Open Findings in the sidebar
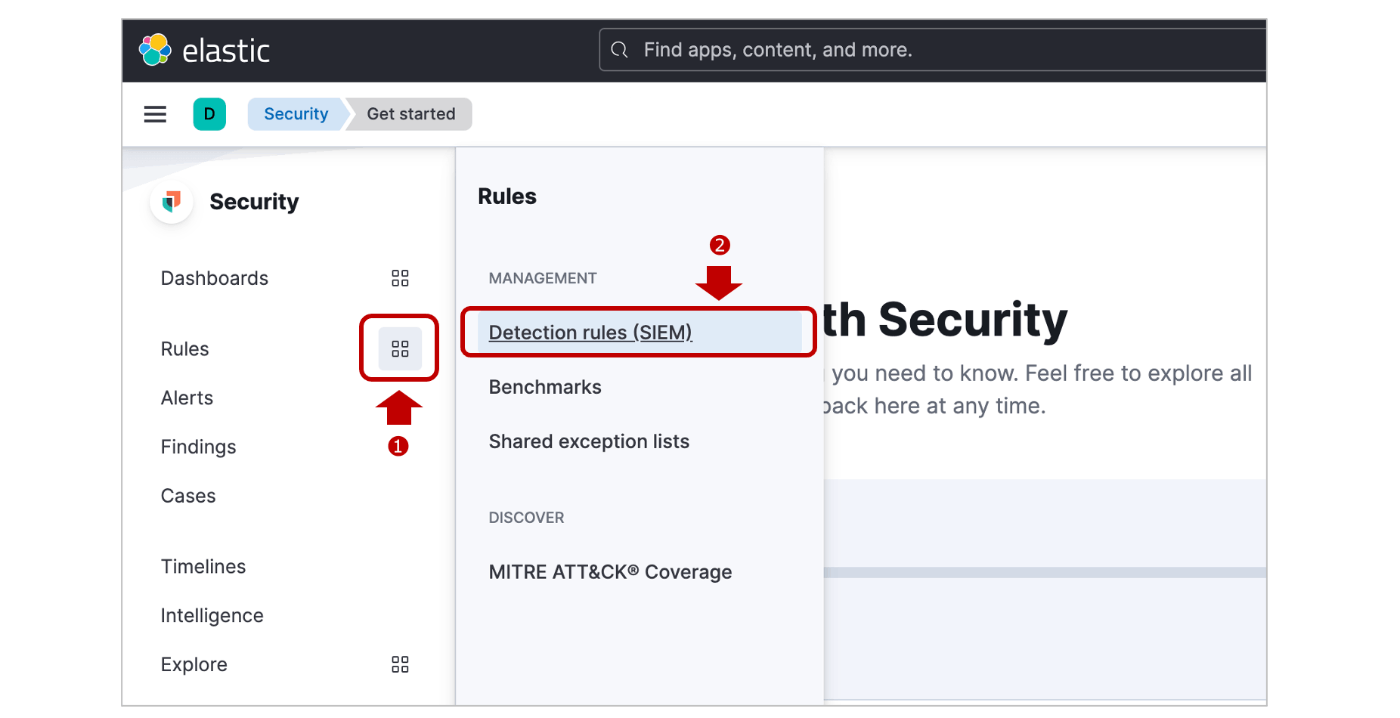Screen dimensions: 1400x718 [199, 447]
